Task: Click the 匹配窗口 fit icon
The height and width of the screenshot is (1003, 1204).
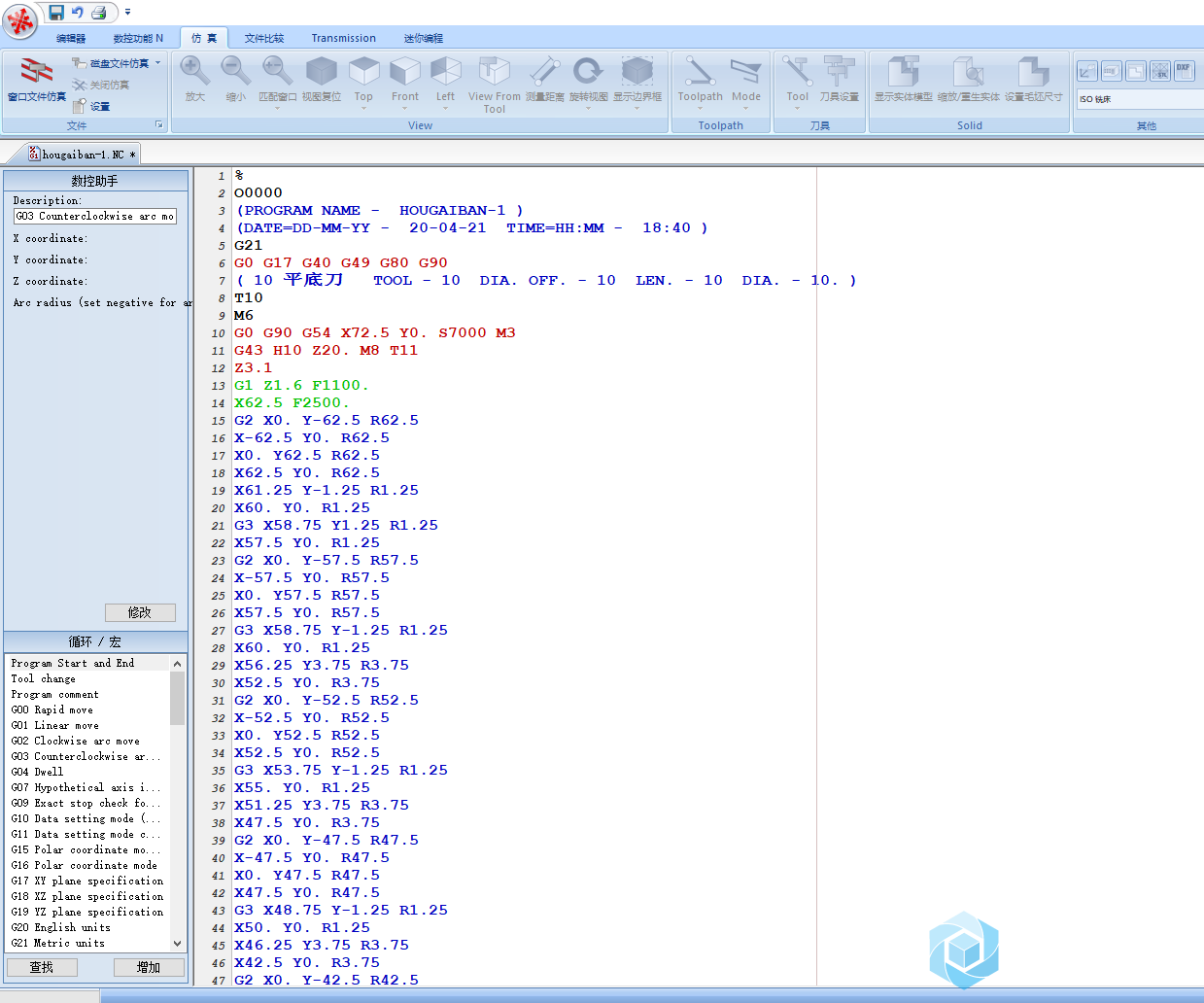Action: (x=278, y=72)
